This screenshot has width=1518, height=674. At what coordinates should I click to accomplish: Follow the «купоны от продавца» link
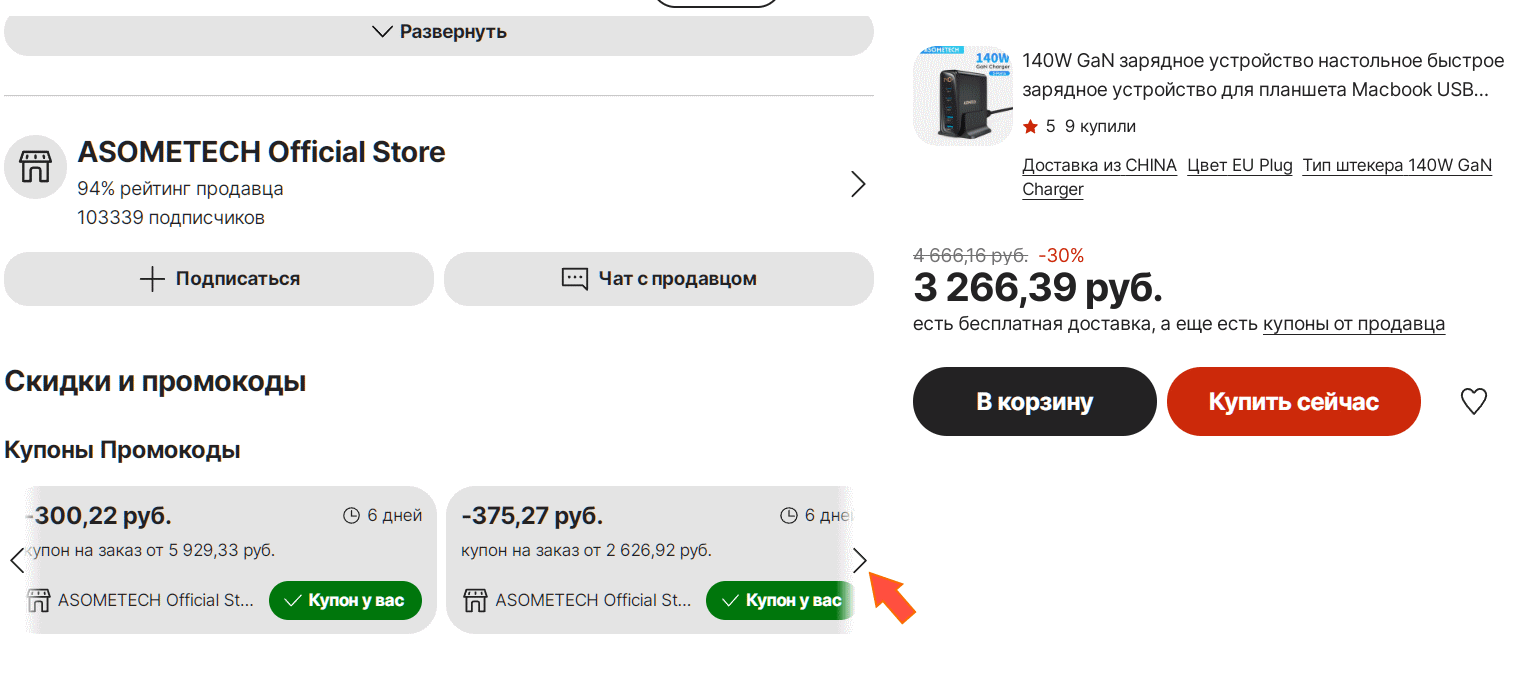click(x=1353, y=324)
